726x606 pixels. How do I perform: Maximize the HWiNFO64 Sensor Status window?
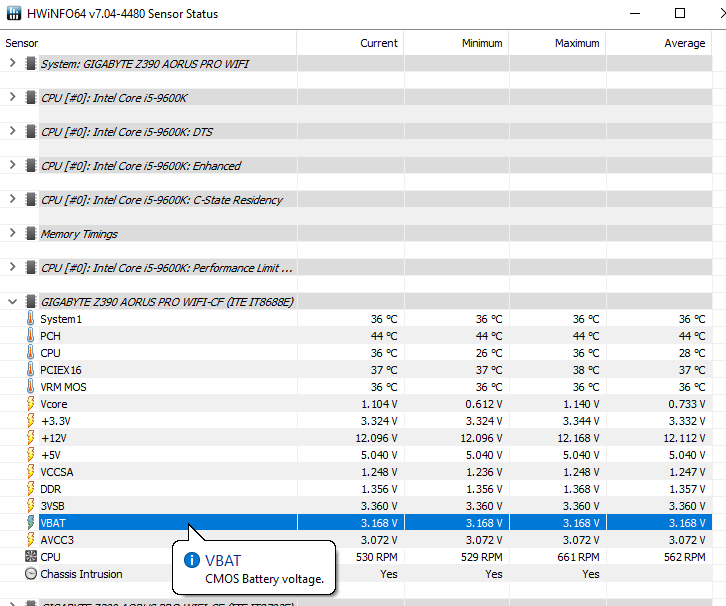(x=680, y=13)
